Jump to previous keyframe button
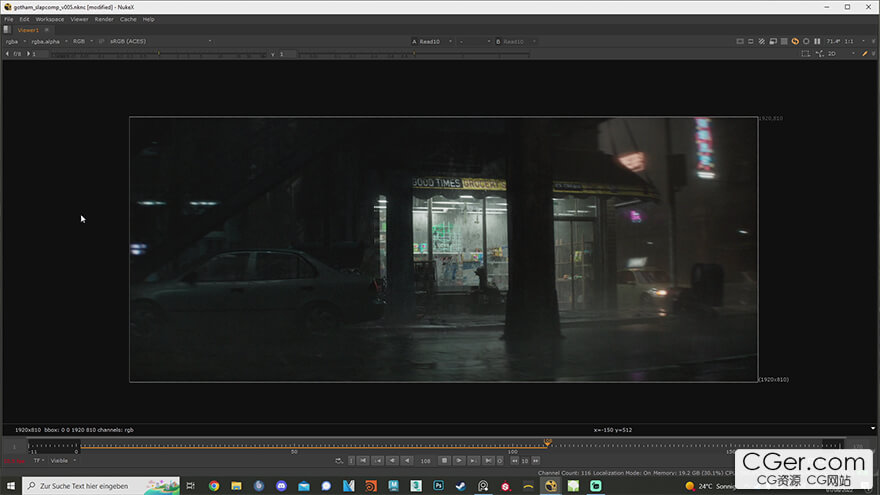The width and height of the screenshot is (880, 495). 378,461
